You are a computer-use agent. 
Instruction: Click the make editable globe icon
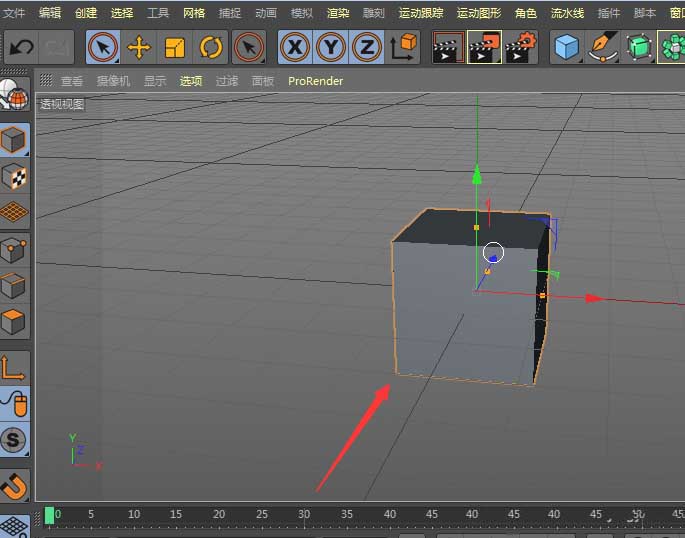pos(14,94)
